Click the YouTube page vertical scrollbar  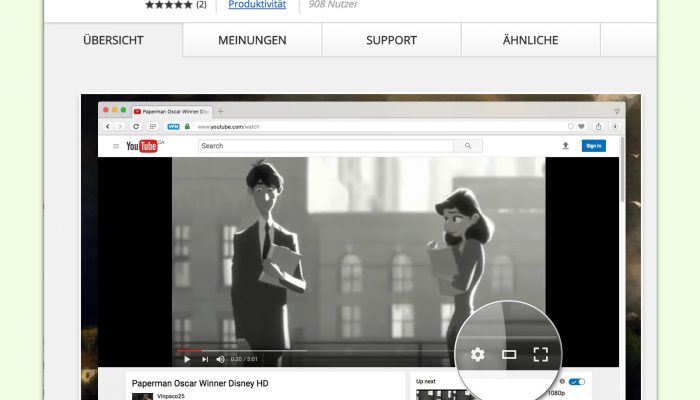click(x=622, y=170)
